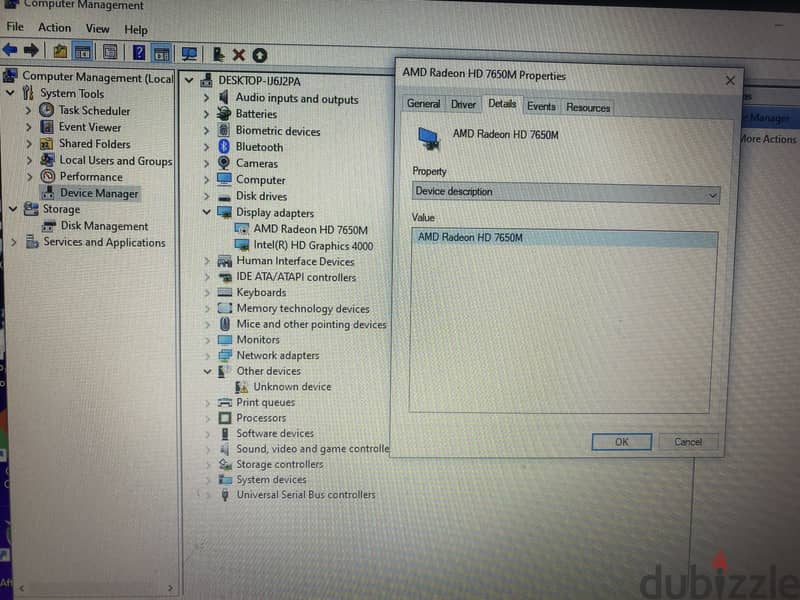Screen dimensions: 800x600
Task: Select Event Viewer in the tree
Action: coord(90,127)
